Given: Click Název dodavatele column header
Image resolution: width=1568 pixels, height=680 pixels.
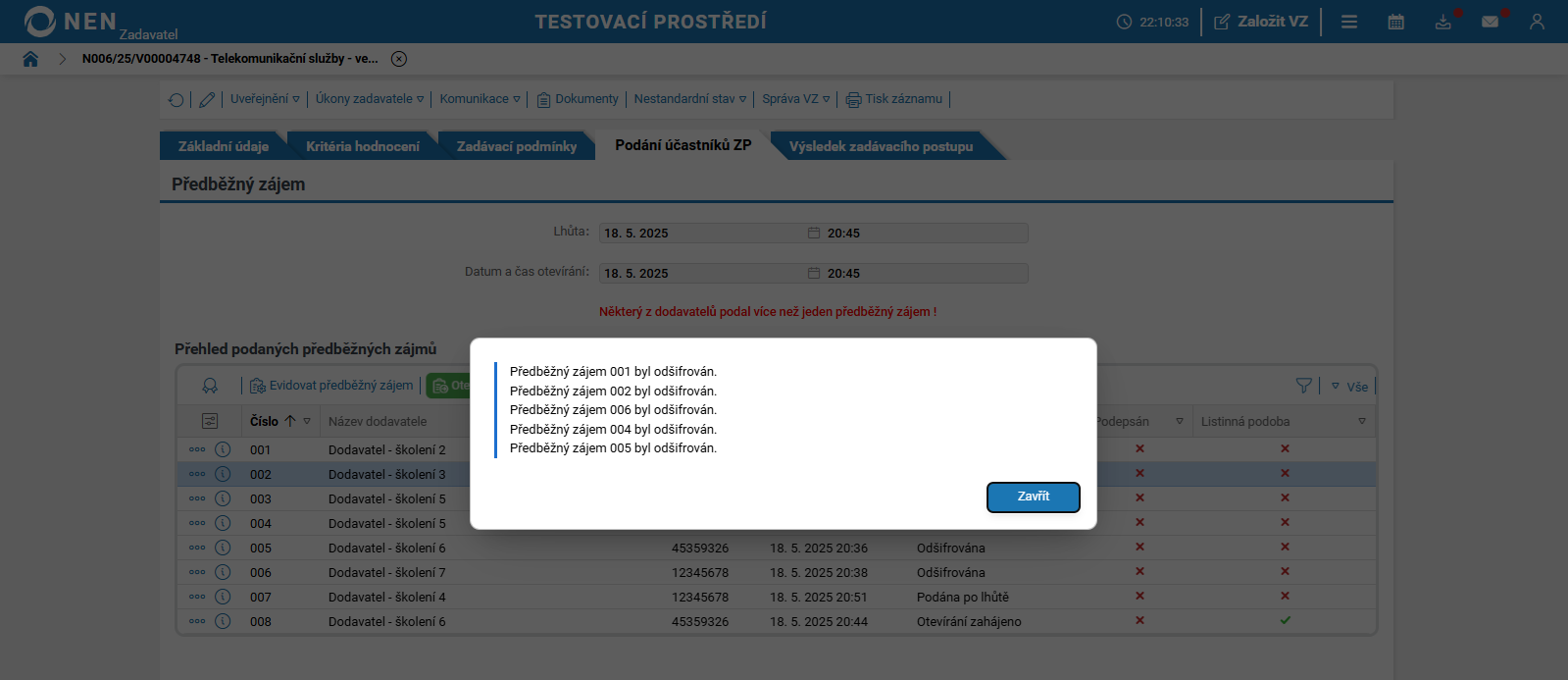Looking at the screenshot, I should (378, 422).
